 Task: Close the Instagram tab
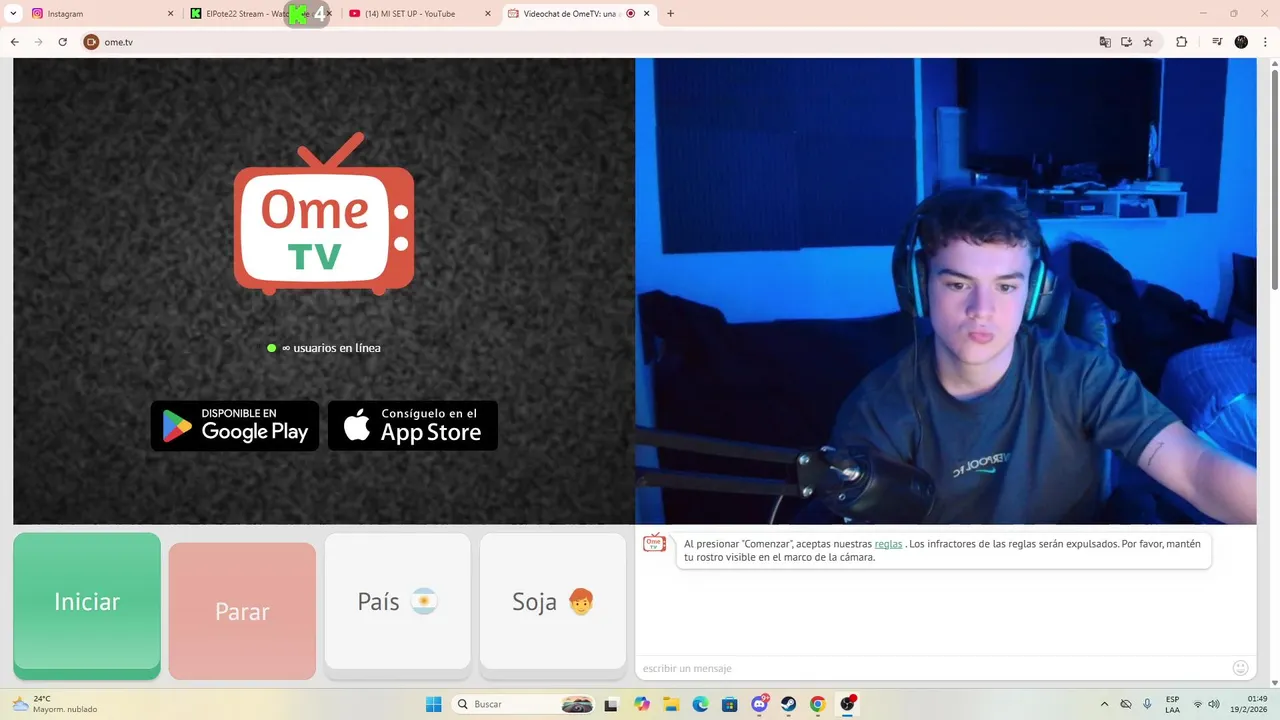click(170, 14)
